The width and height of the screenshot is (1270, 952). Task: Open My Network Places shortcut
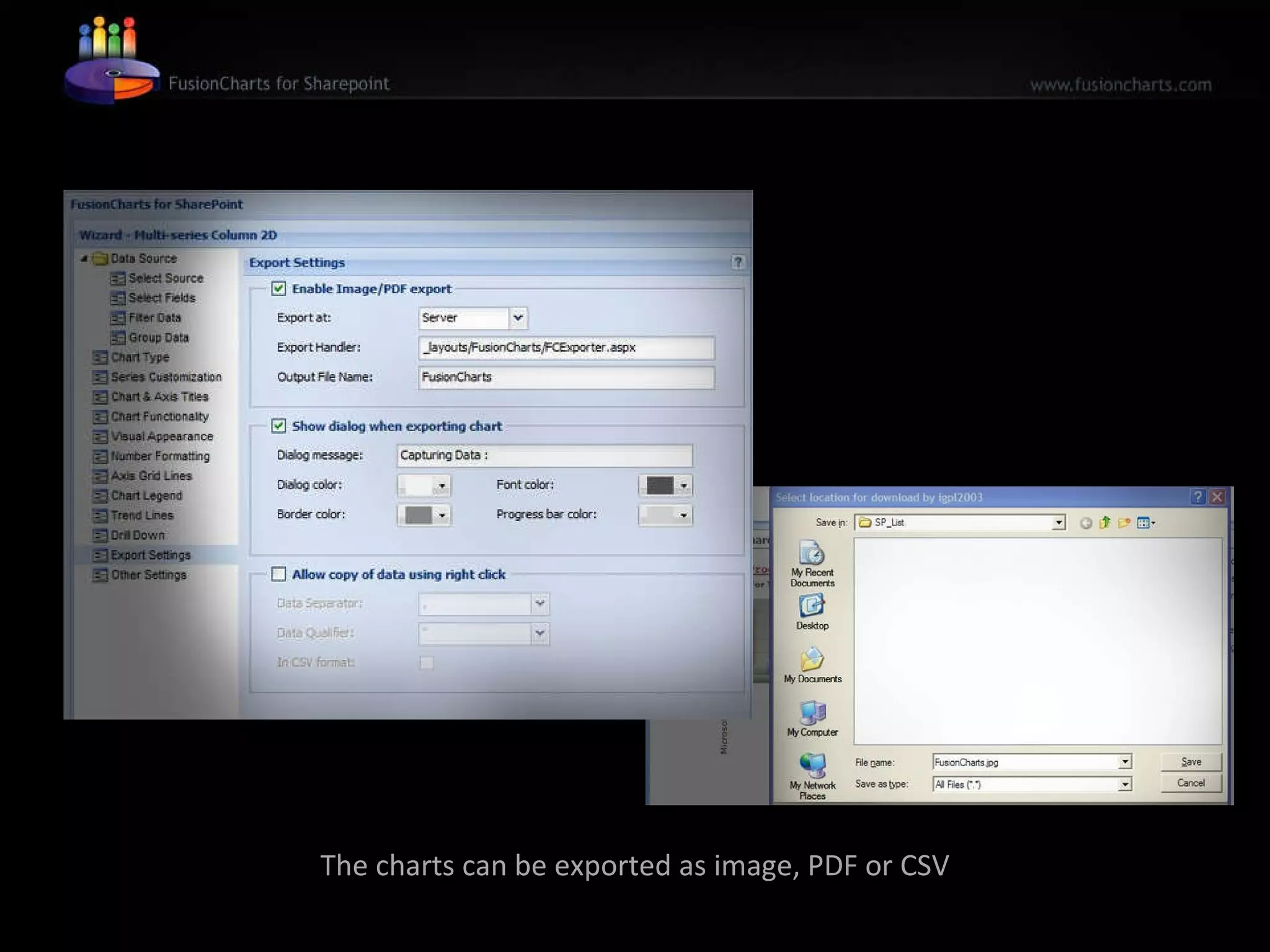click(812, 776)
